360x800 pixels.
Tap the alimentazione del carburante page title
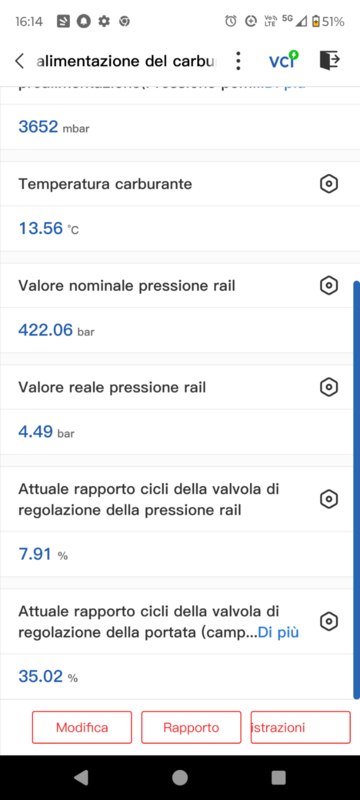tap(127, 61)
